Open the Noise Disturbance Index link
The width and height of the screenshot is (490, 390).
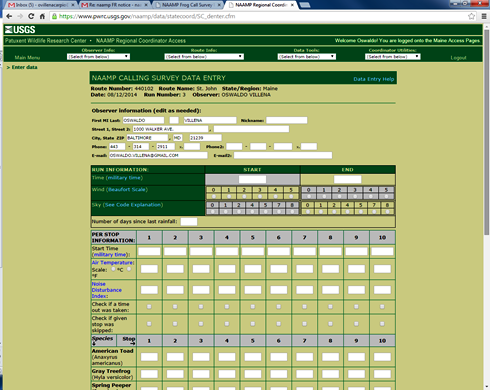pyautogui.click(x=107, y=290)
